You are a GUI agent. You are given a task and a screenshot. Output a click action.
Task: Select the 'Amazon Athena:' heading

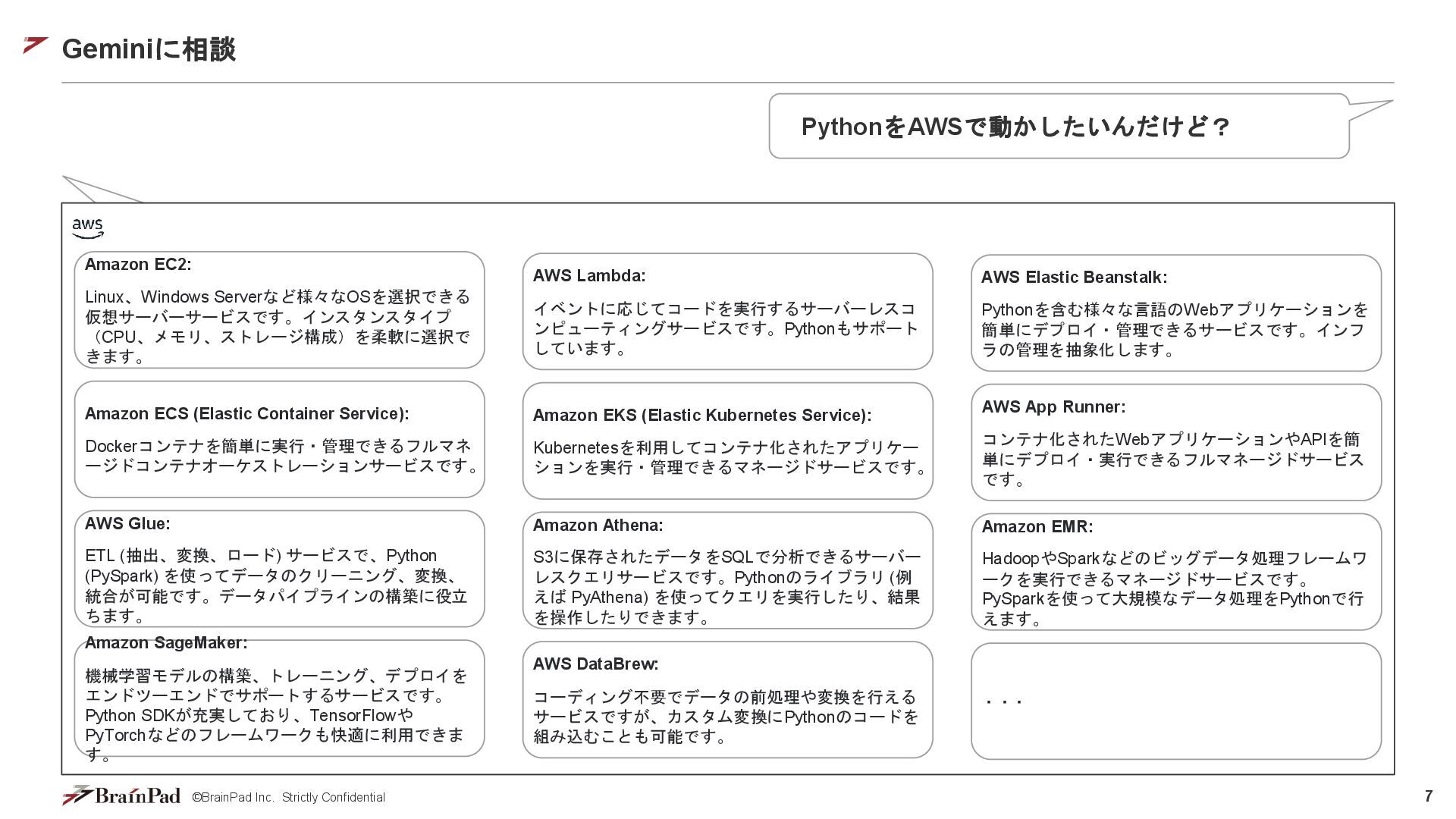tap(598, 526)
